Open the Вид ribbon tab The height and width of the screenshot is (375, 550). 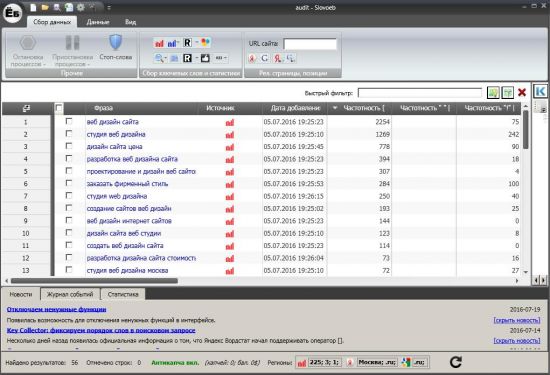pyautogui.click(x=130, y=22)
